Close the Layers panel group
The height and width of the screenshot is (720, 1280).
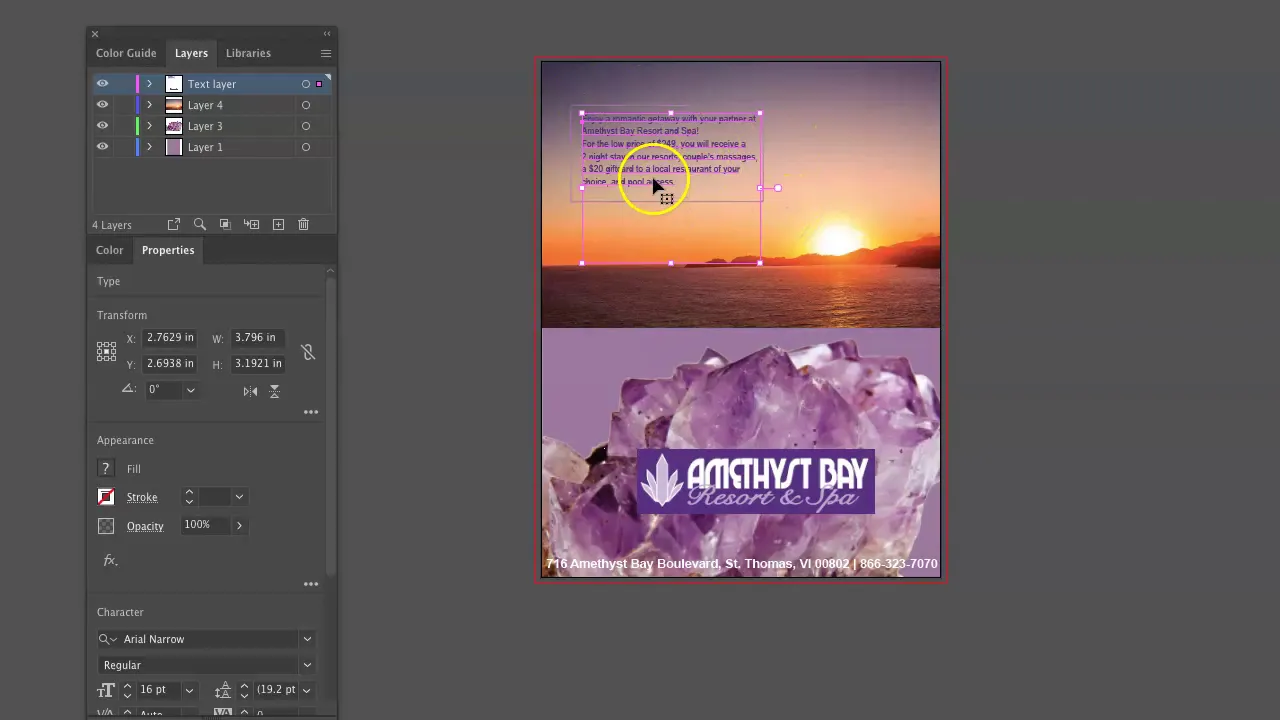pos(95,34)
